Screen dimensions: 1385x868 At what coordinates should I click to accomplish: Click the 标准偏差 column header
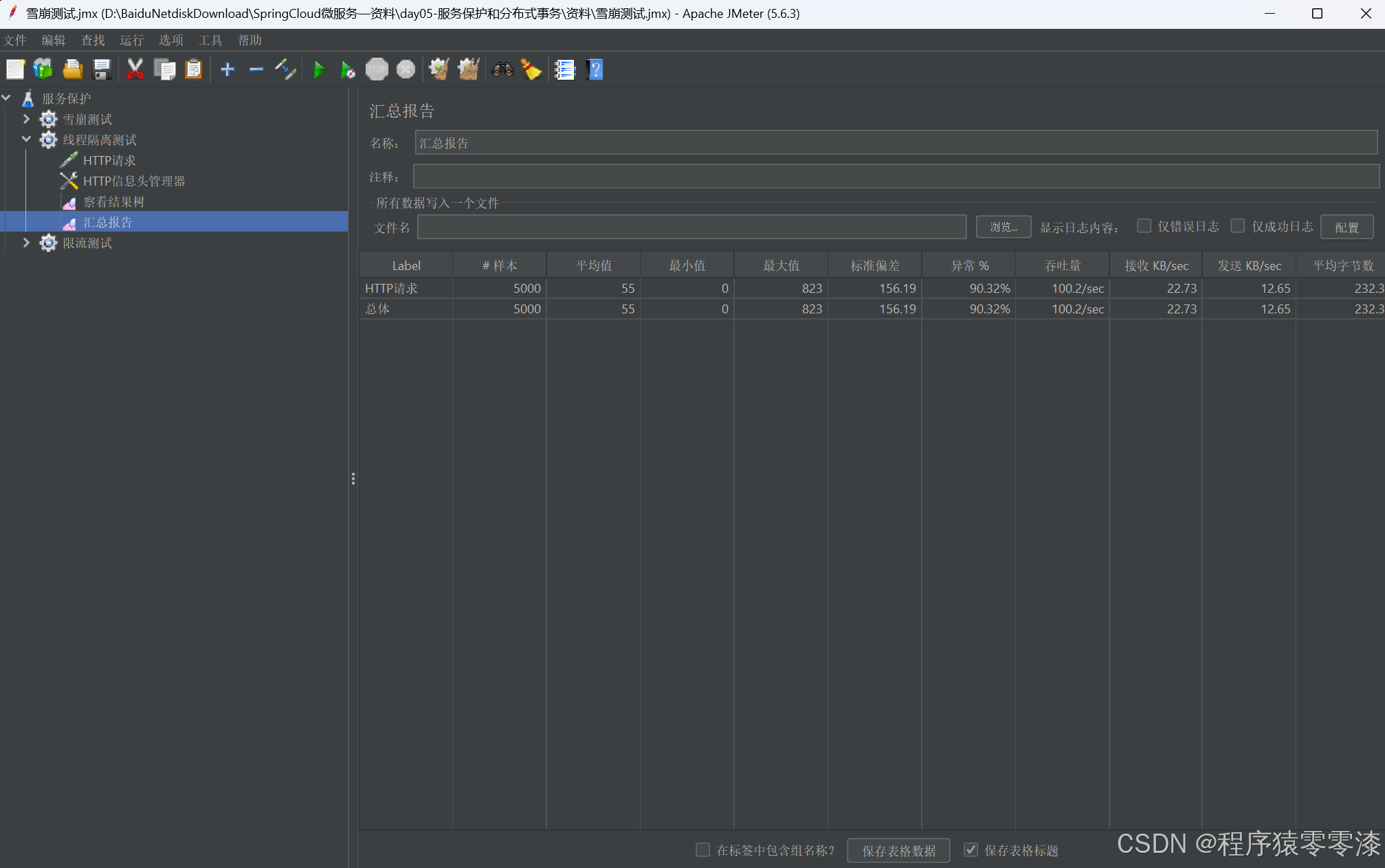coord(875,265)
